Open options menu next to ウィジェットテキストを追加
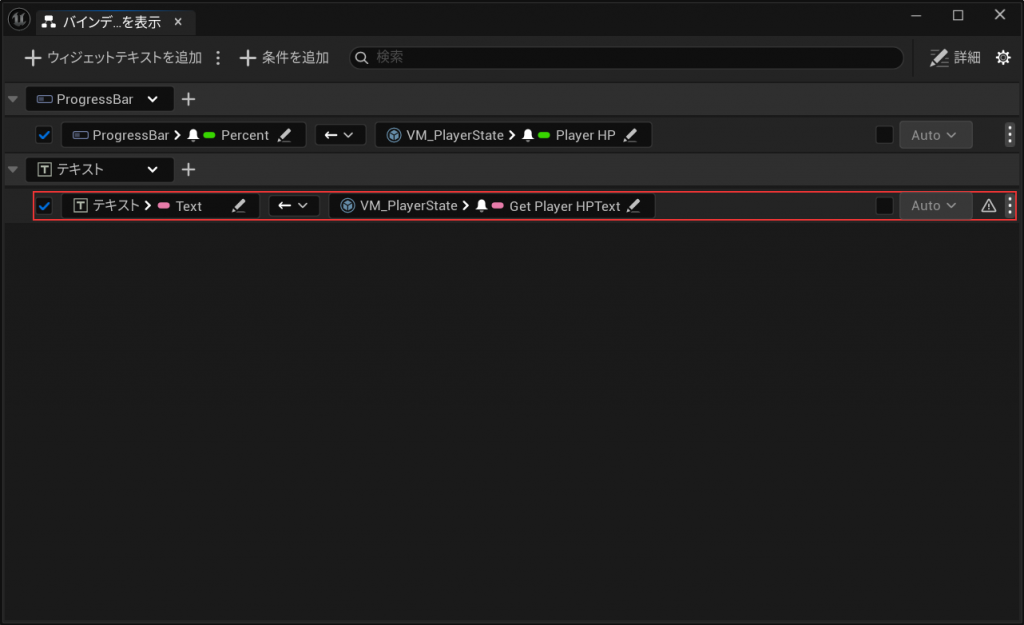Viewport: 1024px width, 625px height. click(218, 58)
